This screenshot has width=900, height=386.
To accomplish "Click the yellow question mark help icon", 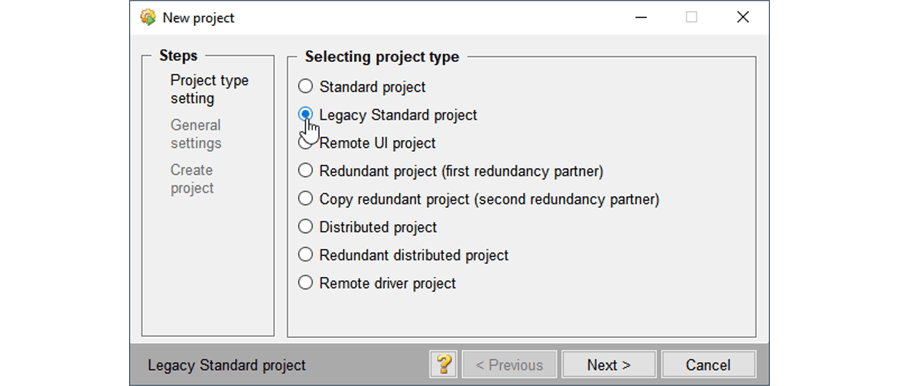I will pyautogui.click(x=443, y=365).
